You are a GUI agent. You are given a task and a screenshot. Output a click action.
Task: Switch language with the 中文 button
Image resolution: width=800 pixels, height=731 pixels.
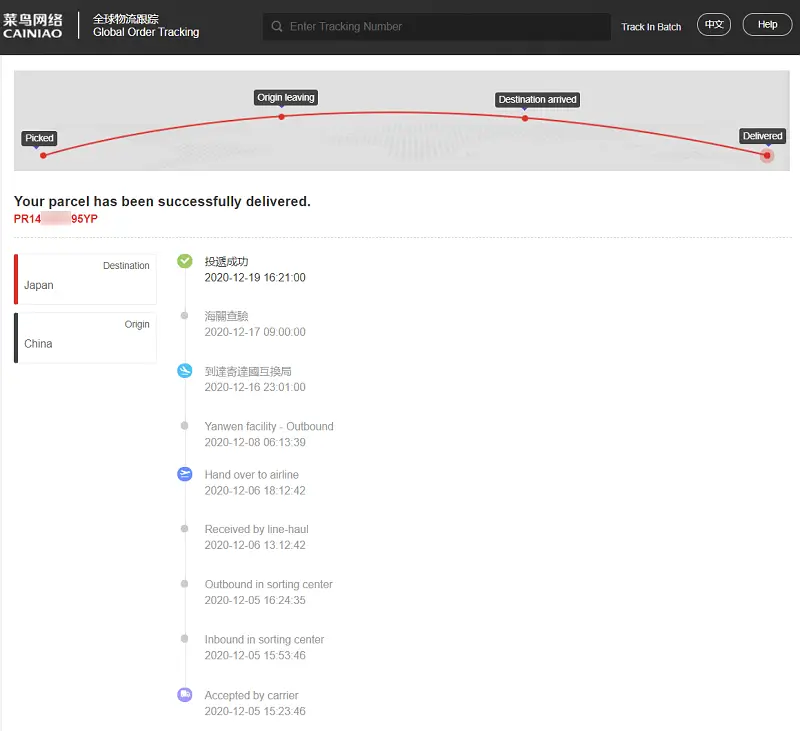tap(714, 25)
